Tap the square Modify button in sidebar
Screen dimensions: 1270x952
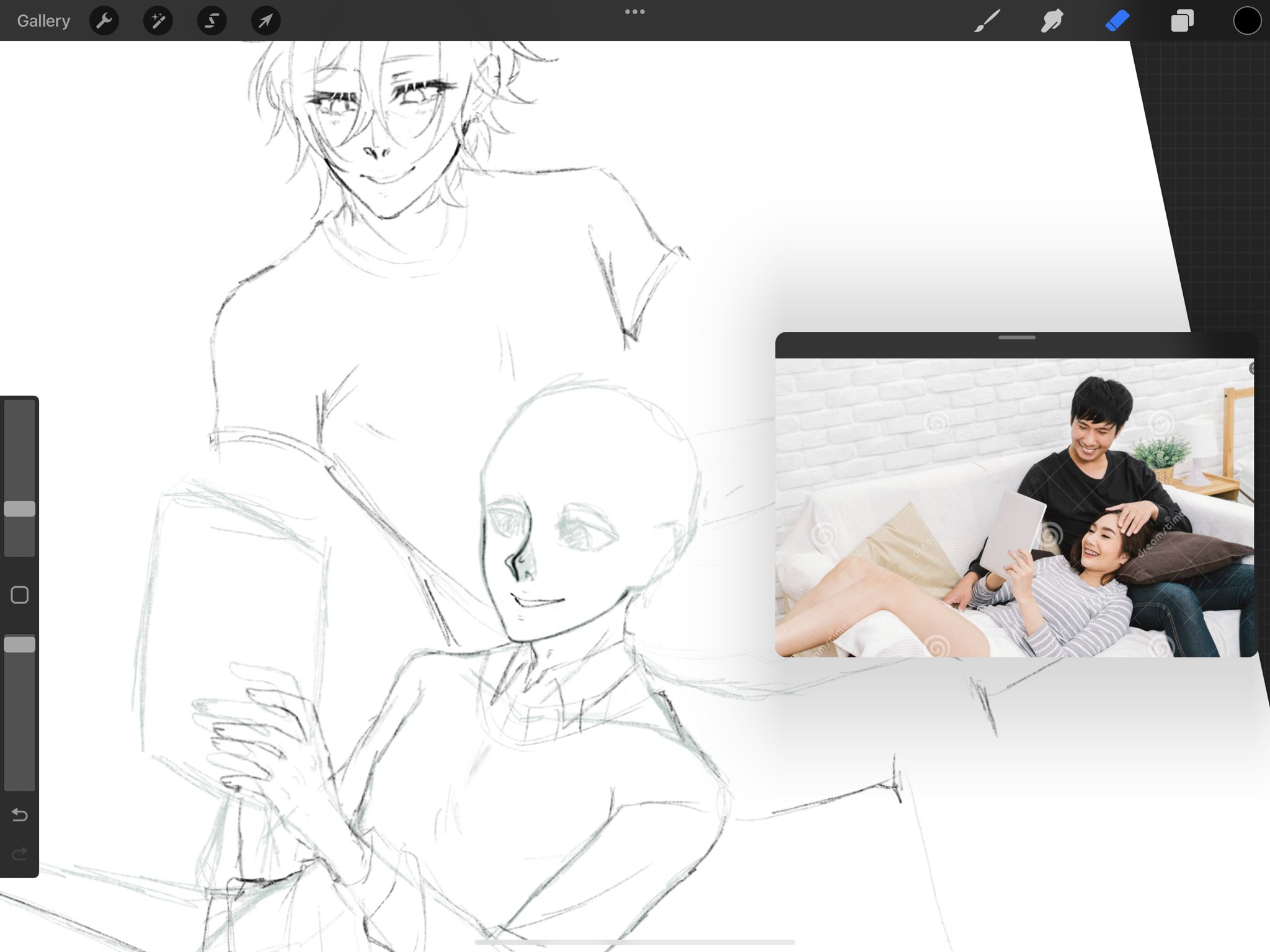(x=20, y=595)
